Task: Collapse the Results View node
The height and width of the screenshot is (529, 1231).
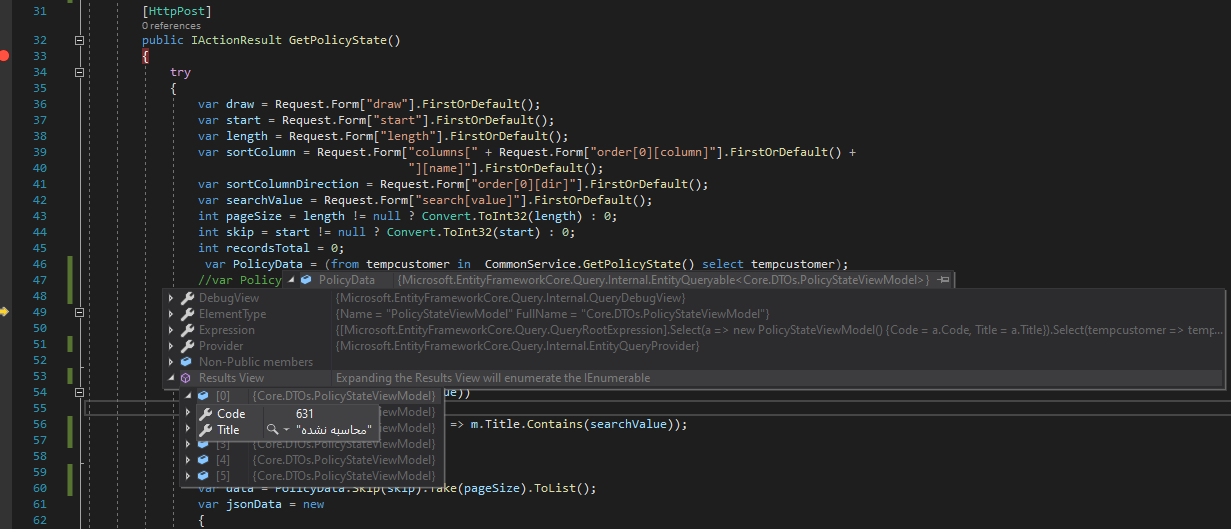Action: [x=172, y=378]
